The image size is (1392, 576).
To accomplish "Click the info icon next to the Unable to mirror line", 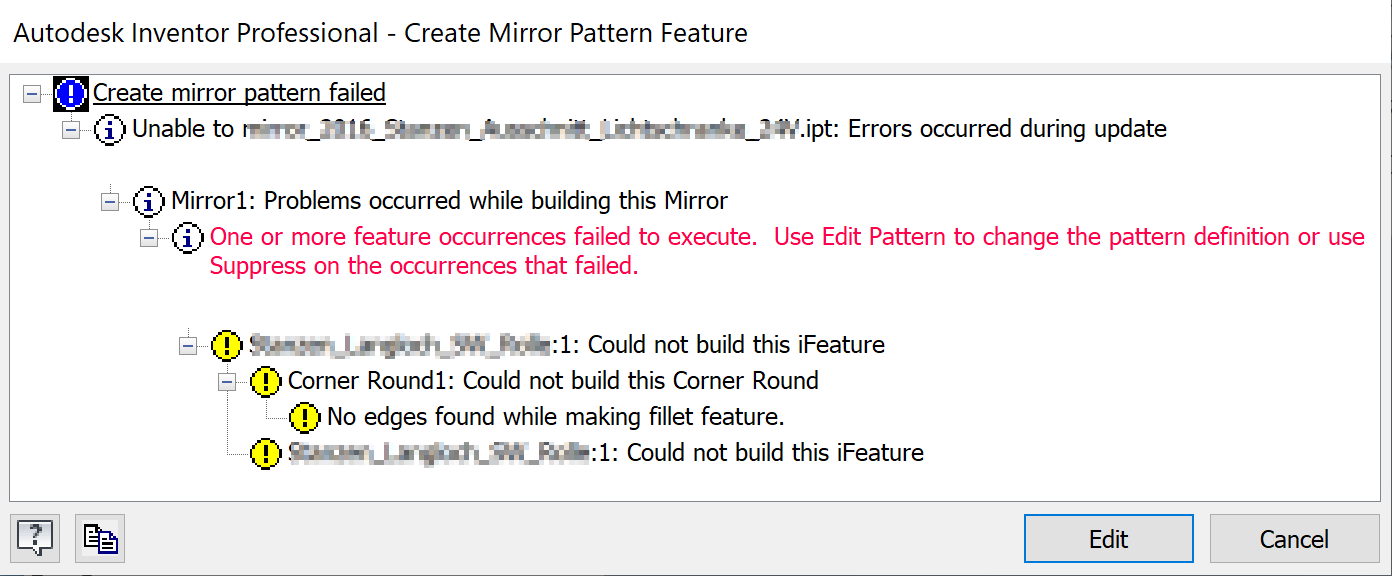I will pyautogui.click(x=110, y=129).
